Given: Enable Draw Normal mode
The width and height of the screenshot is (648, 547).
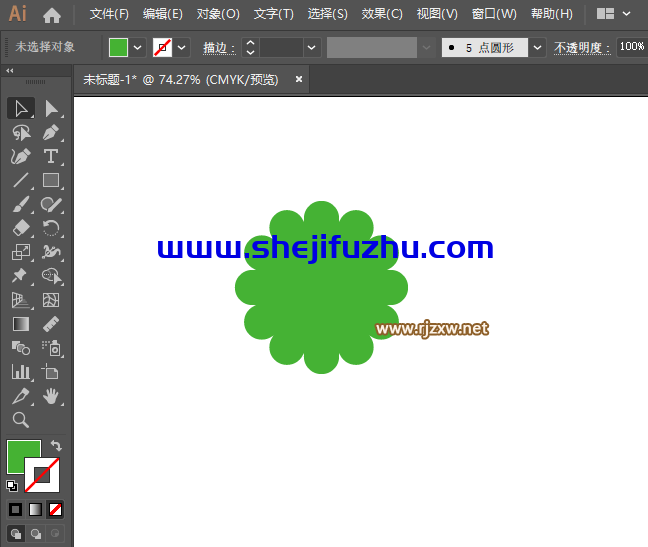Looking at the screenshot, I should click(16, 533).
